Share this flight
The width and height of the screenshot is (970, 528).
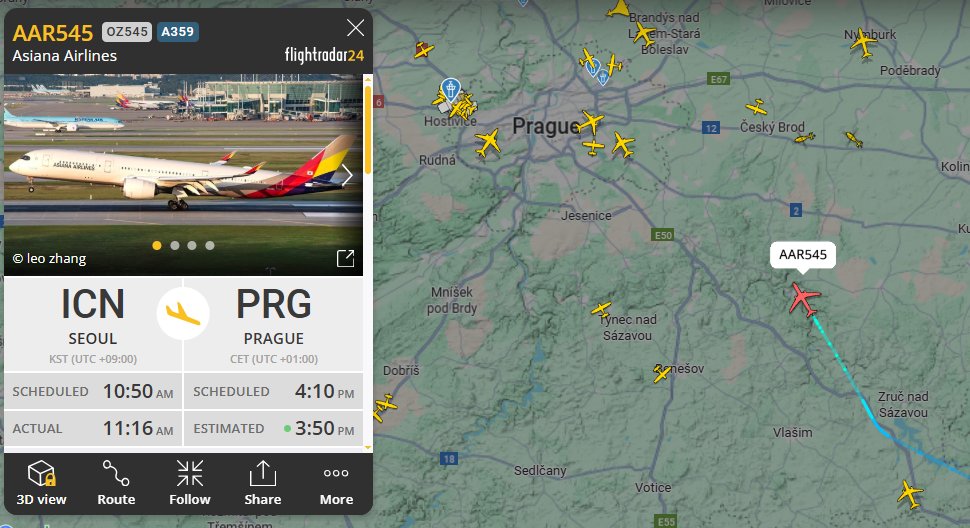coord(262,483)
